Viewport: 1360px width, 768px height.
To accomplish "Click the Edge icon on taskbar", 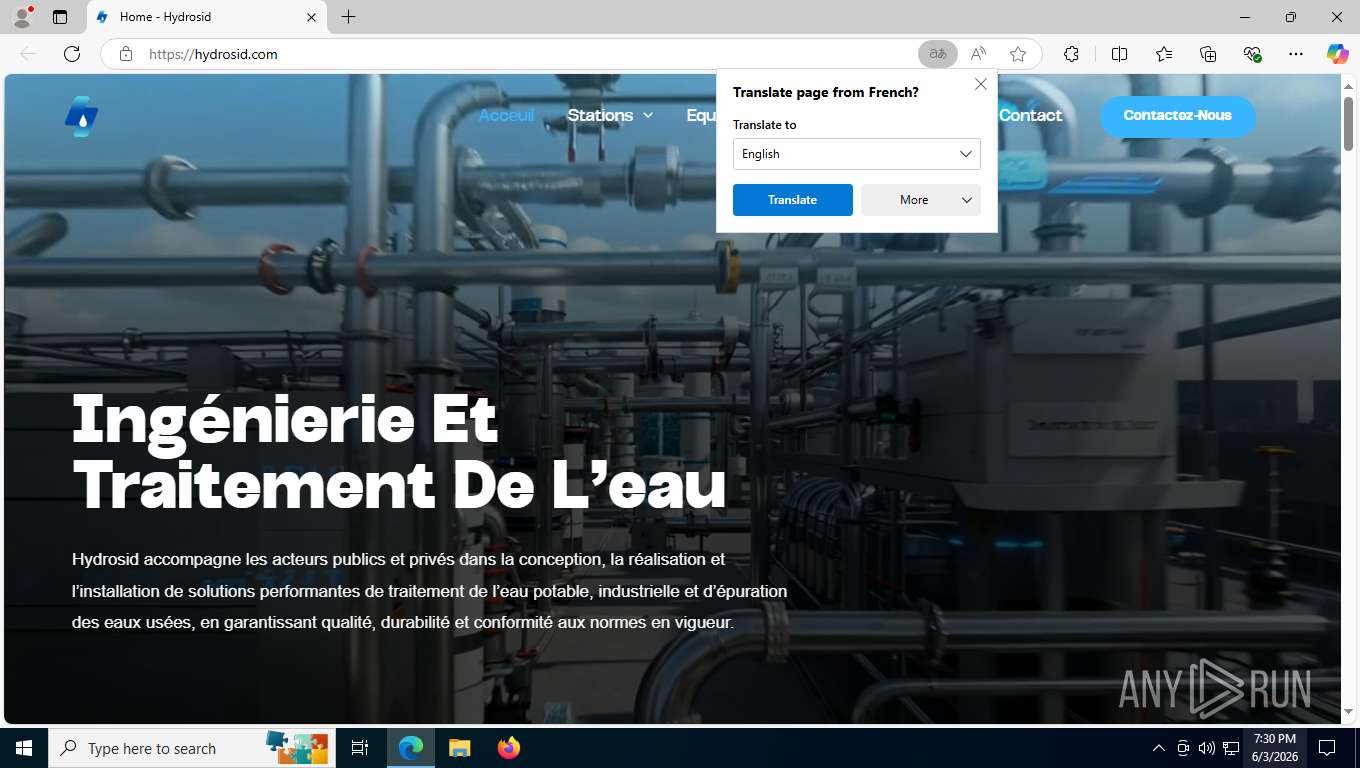I will 410,748.
